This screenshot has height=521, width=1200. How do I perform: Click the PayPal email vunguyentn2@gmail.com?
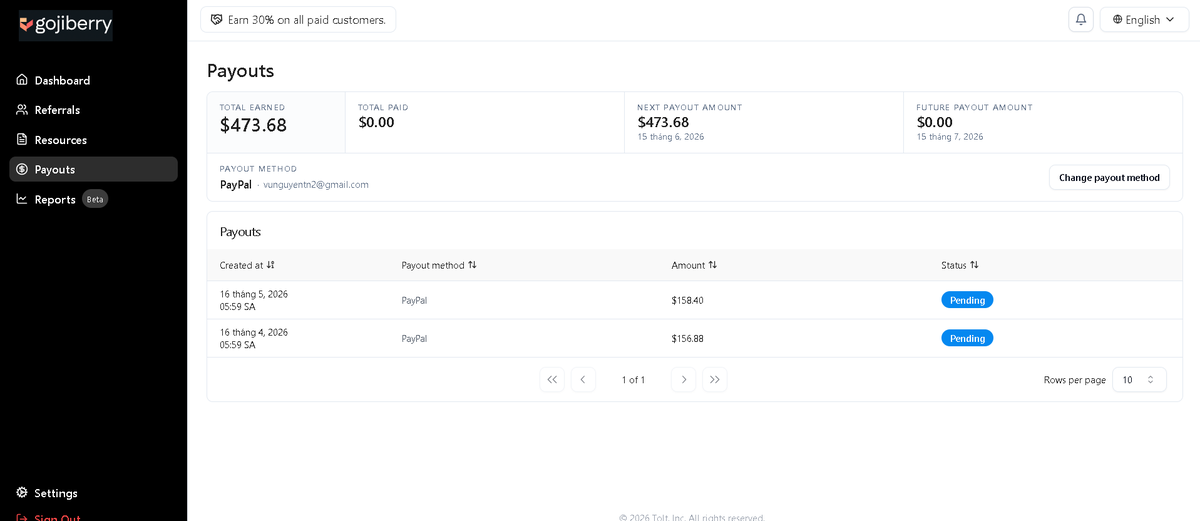pyautogui.click(x=316, y=184)
